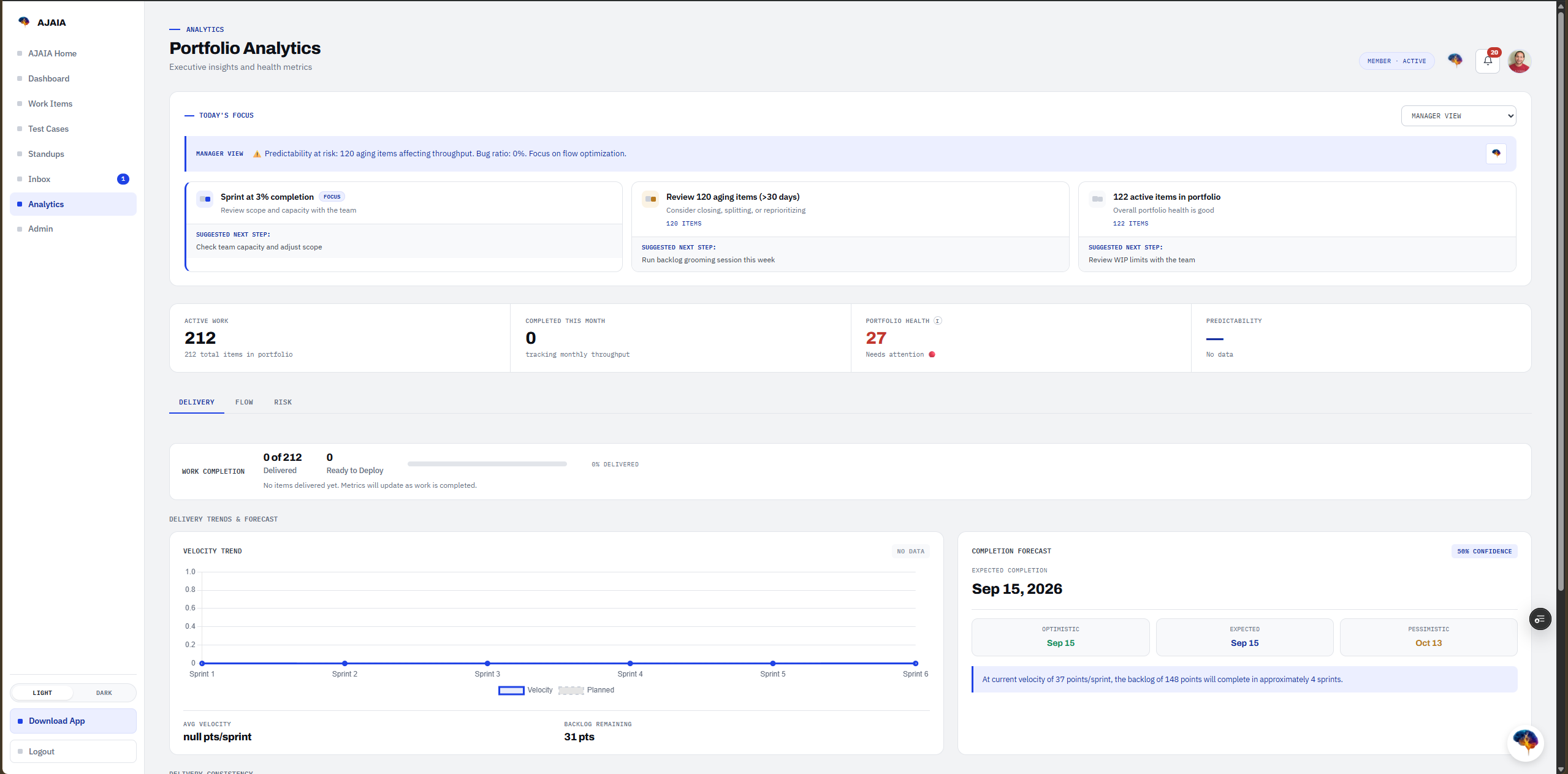The width and height of the screenshot is (1568, 774).
Task: Click the AI insight icon in manager banner
Action: click(1496, 154)
